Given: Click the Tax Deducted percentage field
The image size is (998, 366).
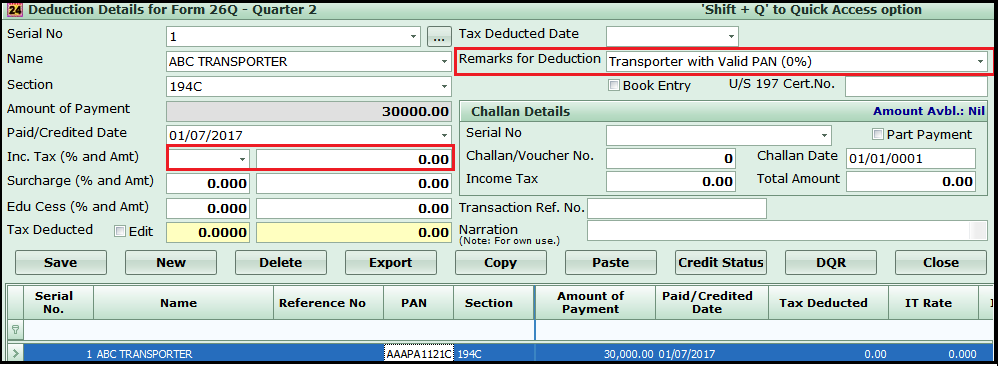Looking at the screenshot, I should [x=207, y=233].
